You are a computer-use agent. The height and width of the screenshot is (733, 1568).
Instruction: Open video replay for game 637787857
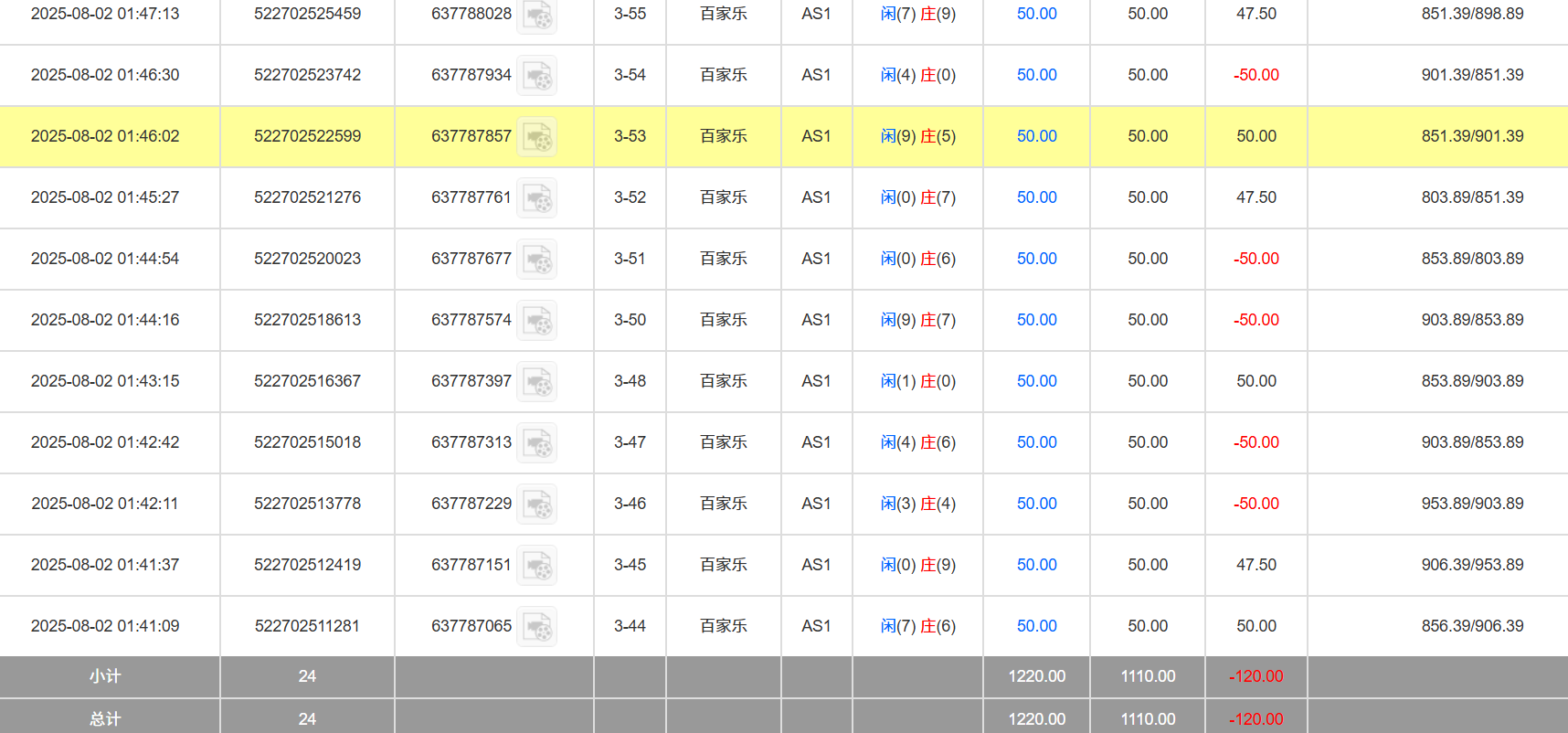[537, 137]
